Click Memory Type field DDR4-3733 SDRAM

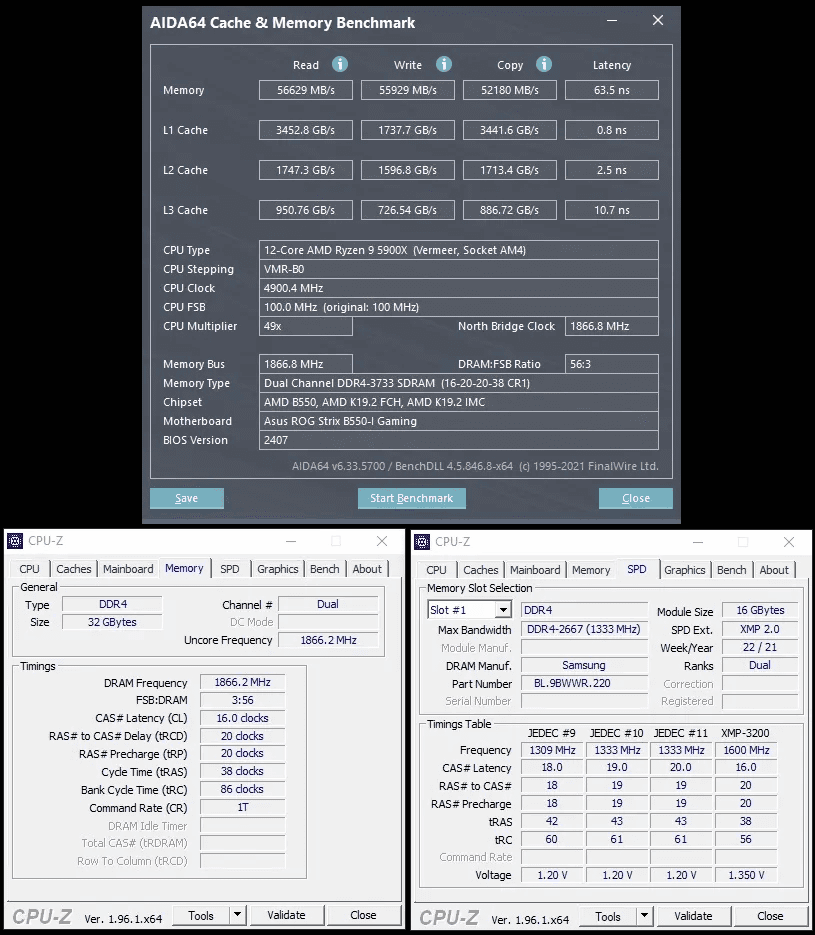point(458,383)
